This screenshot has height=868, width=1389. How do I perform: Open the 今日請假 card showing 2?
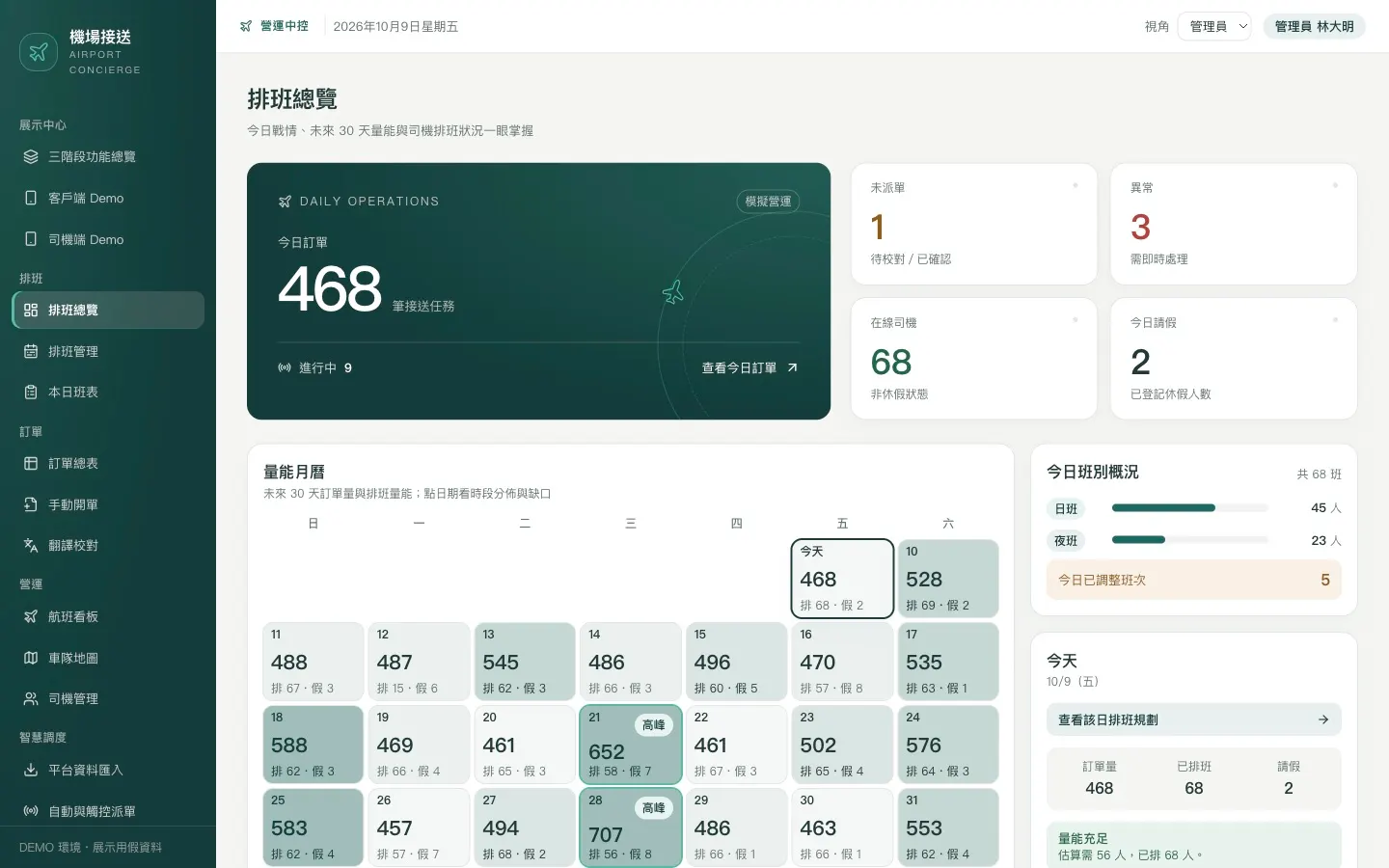(x=1234, y=359)
